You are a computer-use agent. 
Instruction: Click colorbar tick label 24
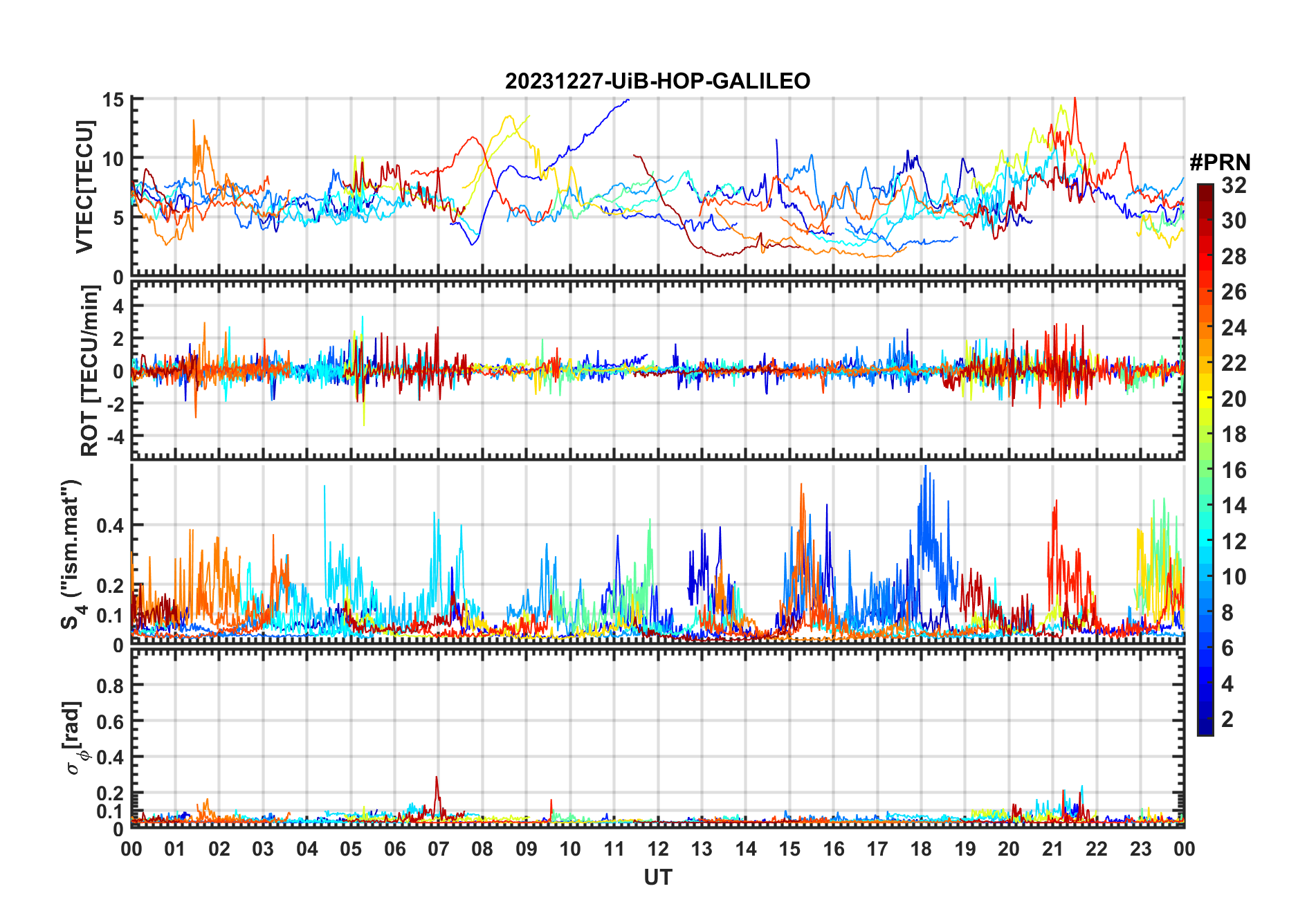click(x=1234, y=328)
